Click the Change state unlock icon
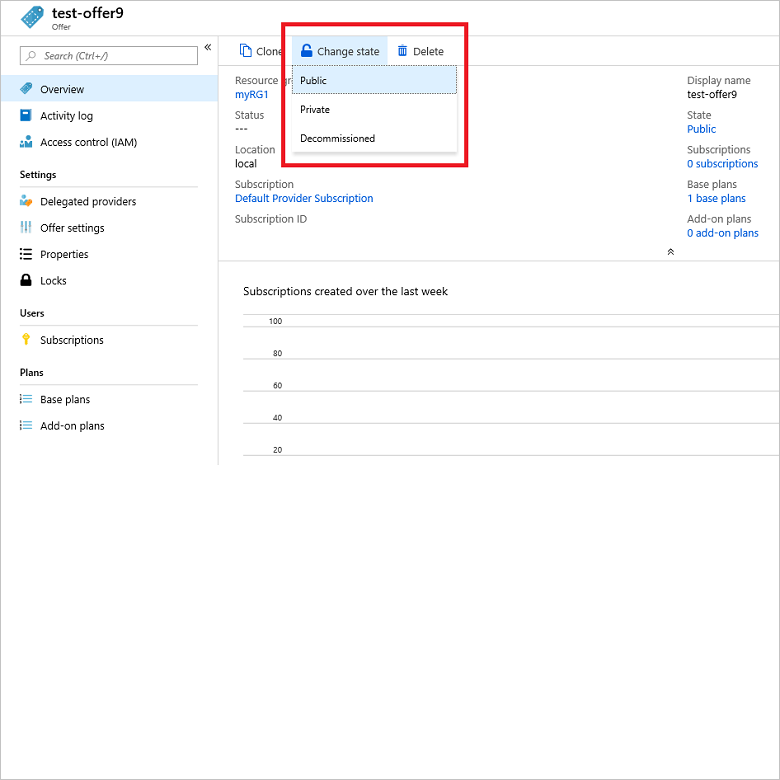 click(306, 51)
